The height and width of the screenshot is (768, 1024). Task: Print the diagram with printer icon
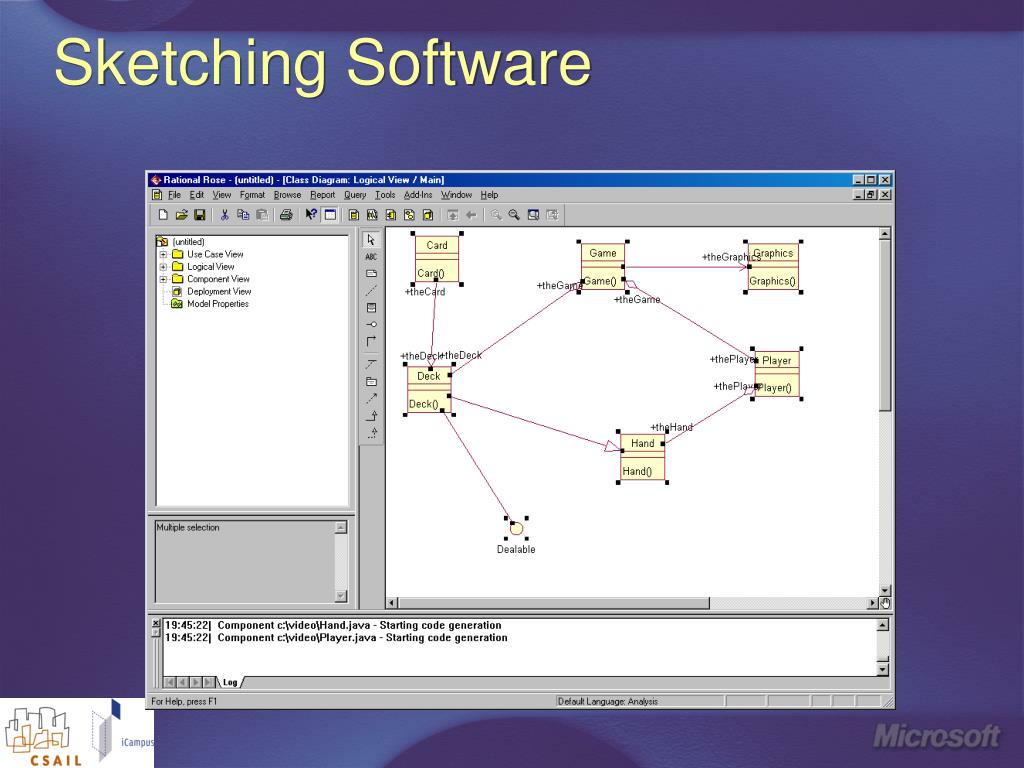[x=286, y=215]
